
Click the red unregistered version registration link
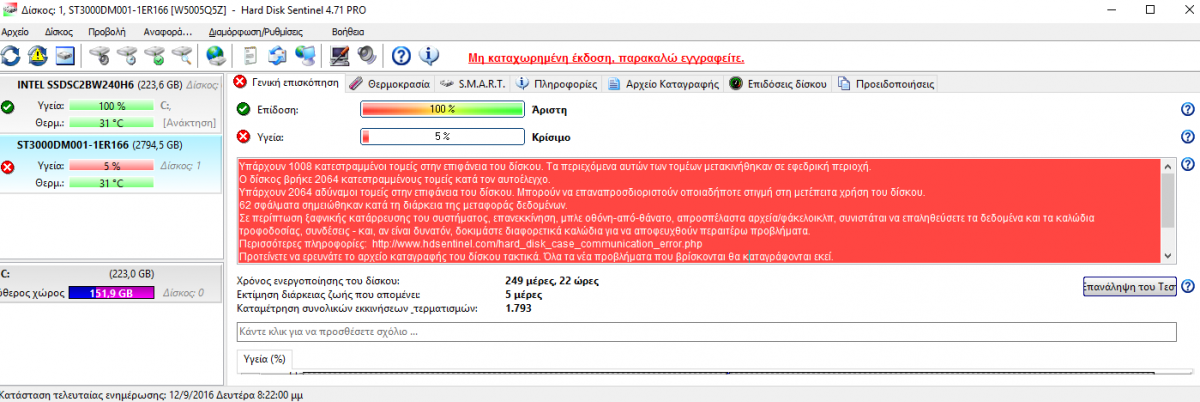click(x=606, y=57)
